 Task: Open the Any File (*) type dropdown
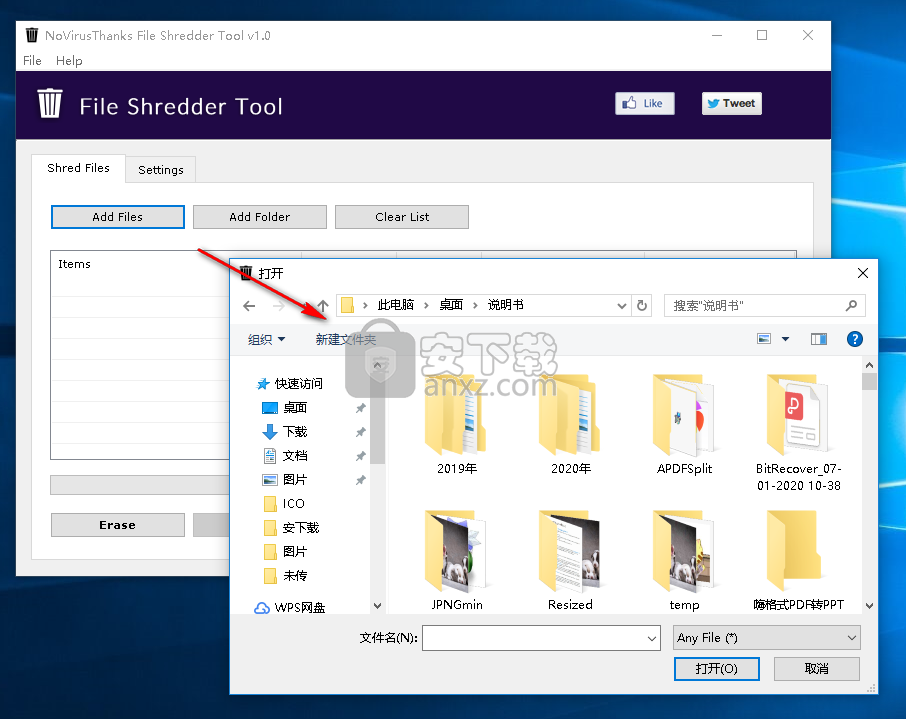pos(767,638)
